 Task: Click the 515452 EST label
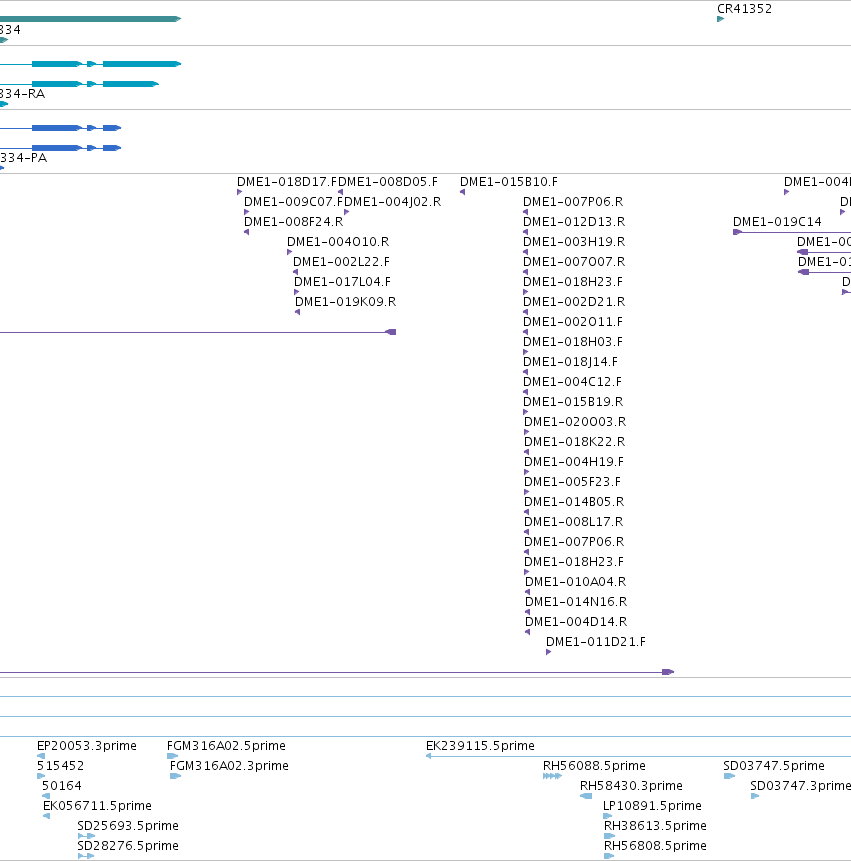tap(60, 766)
